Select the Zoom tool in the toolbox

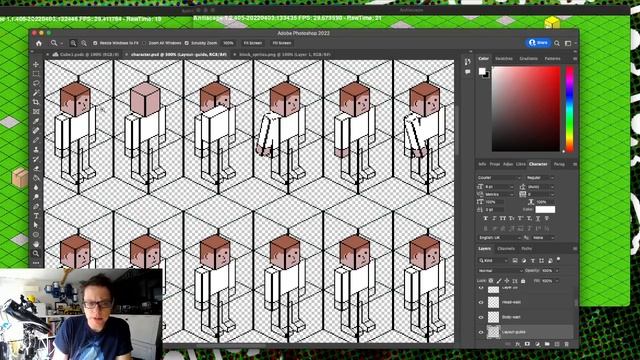[x=36, y=253]
